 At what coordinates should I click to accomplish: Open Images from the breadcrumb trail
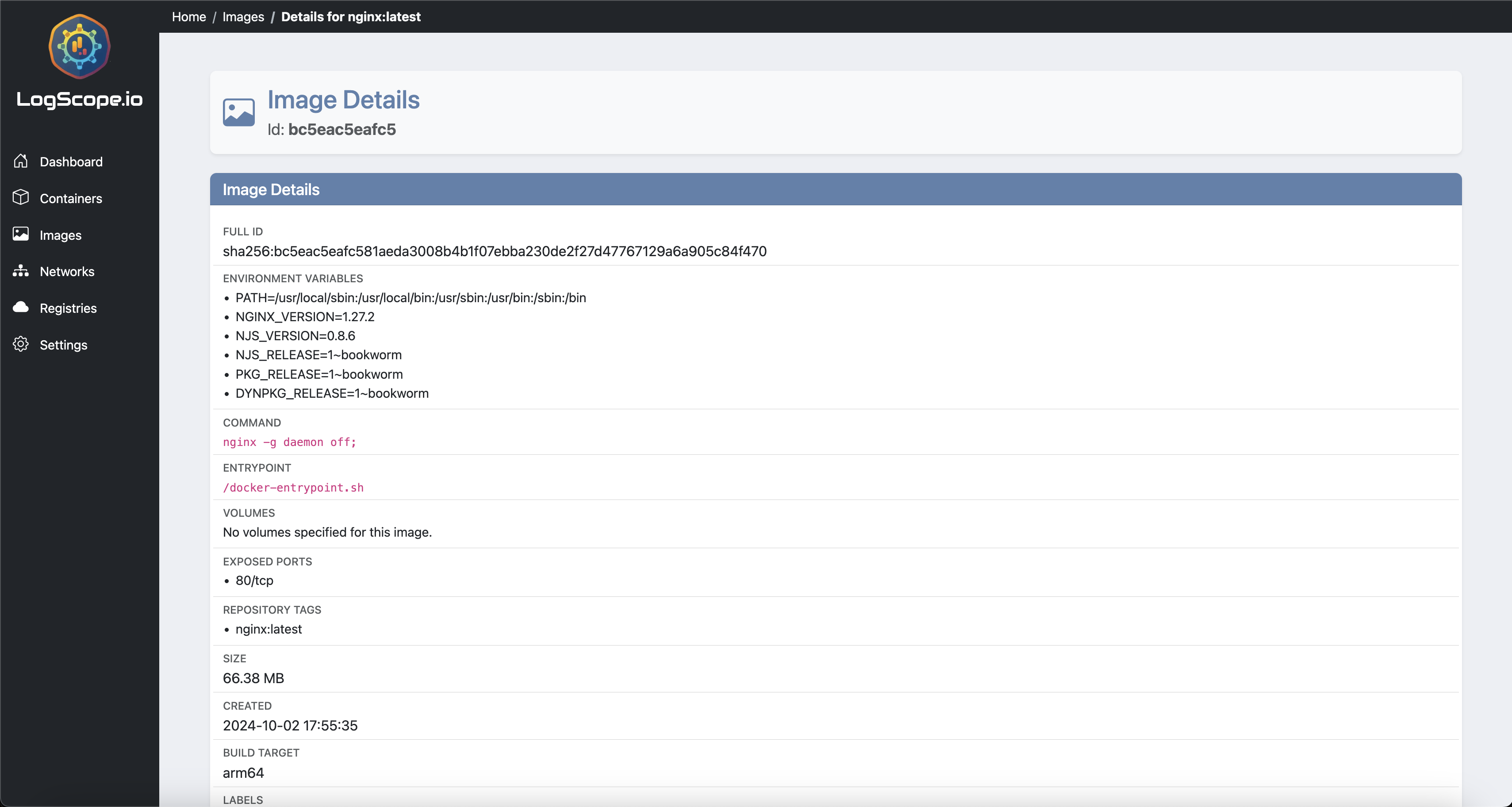[242, 16]
